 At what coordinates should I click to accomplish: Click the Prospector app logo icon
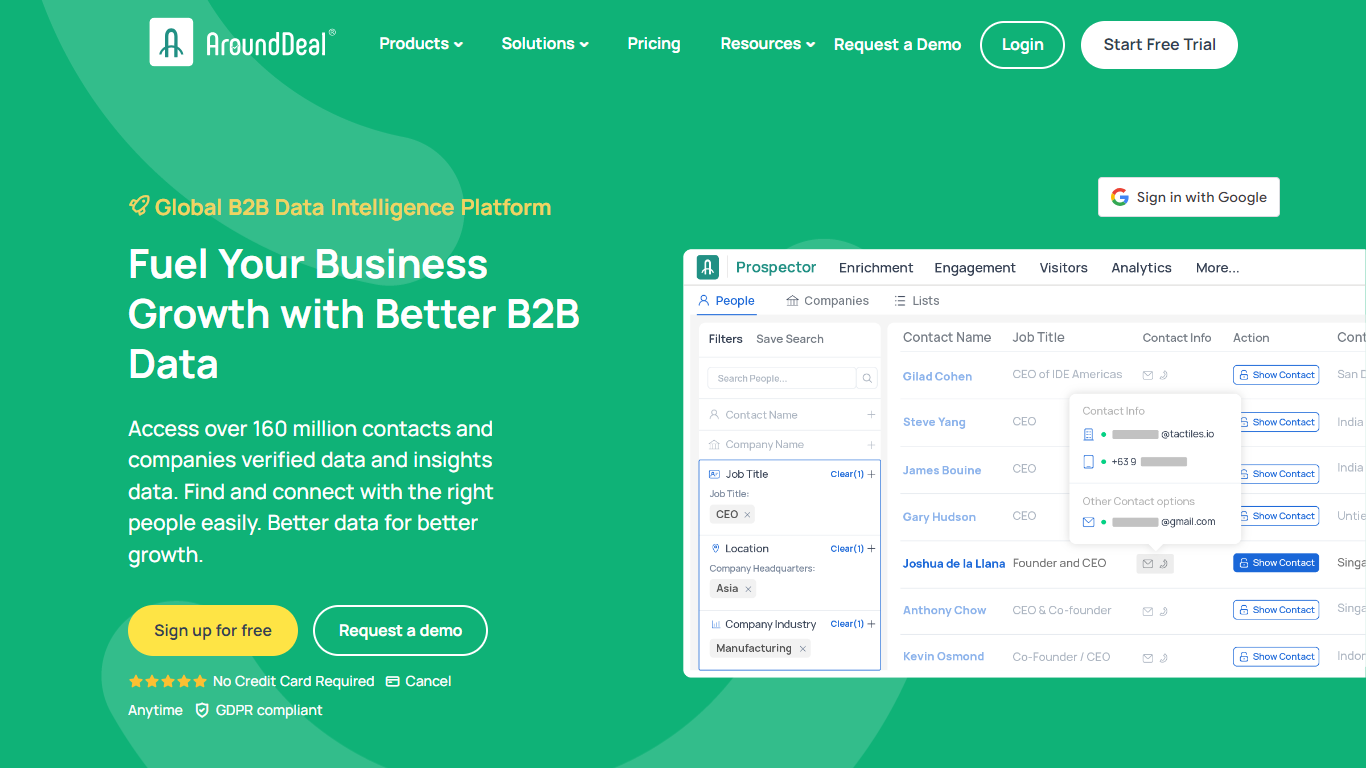(x=708, y=267)
